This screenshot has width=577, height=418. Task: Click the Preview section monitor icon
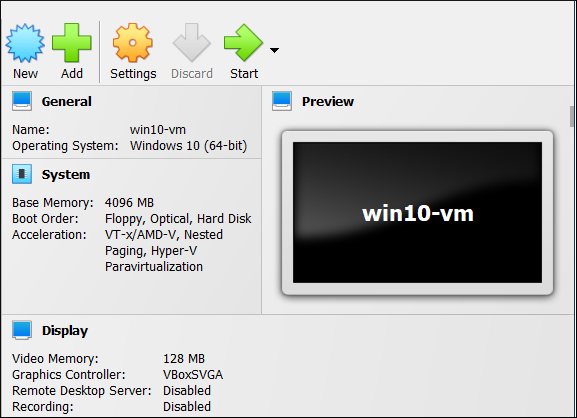(282, 101)
